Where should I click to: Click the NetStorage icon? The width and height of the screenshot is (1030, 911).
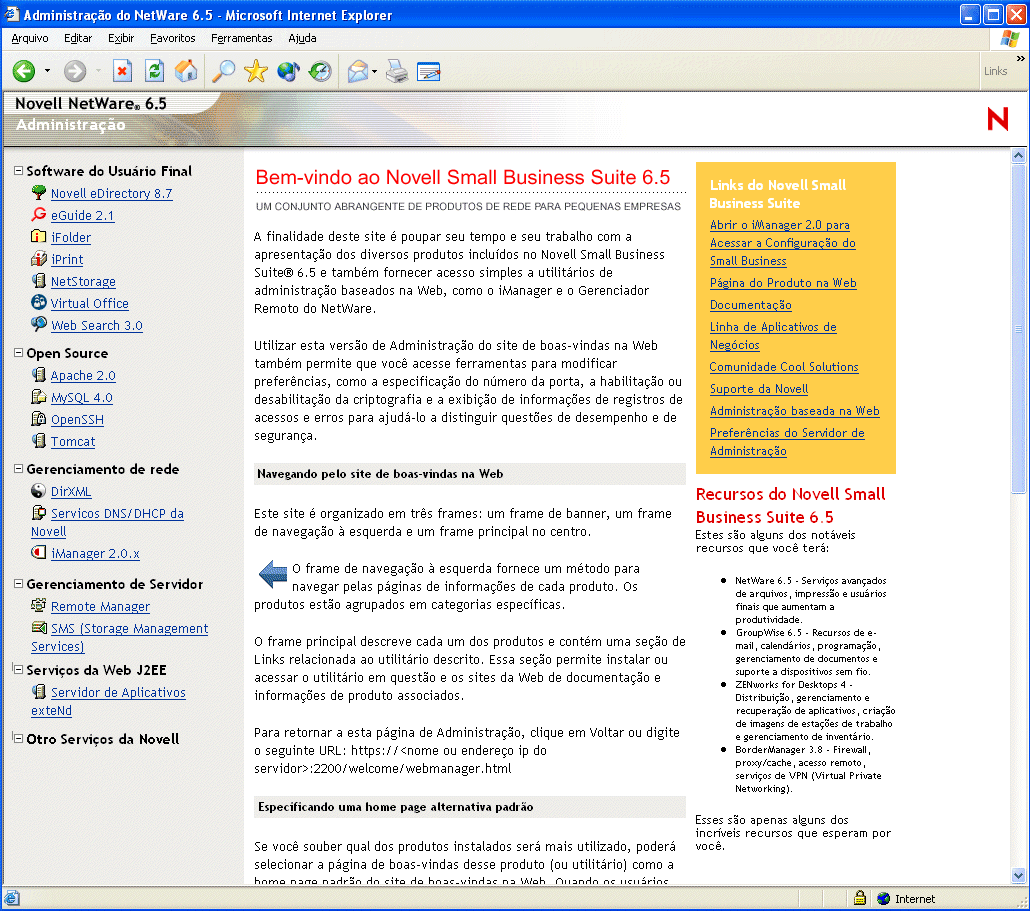click(x=39, y=280)
